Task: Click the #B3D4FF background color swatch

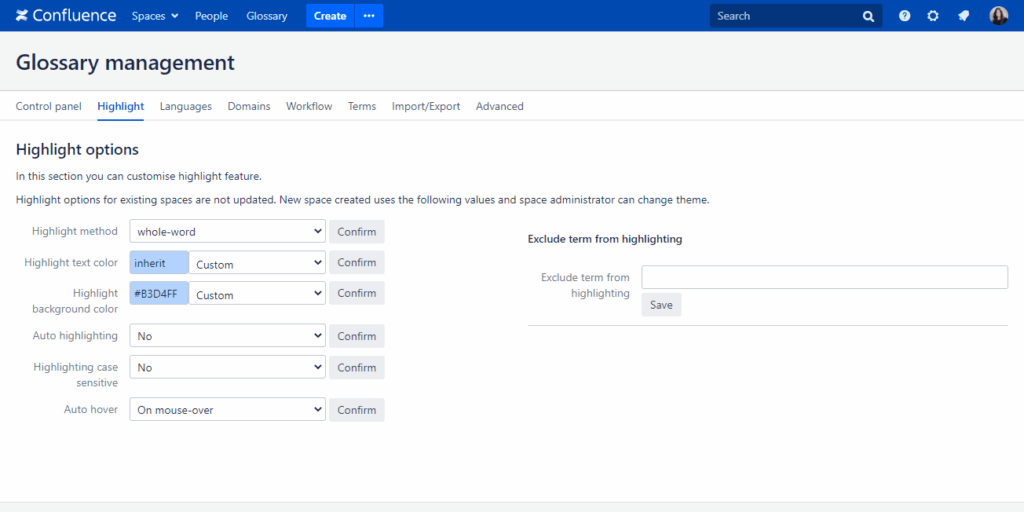Action: (159, 294)
